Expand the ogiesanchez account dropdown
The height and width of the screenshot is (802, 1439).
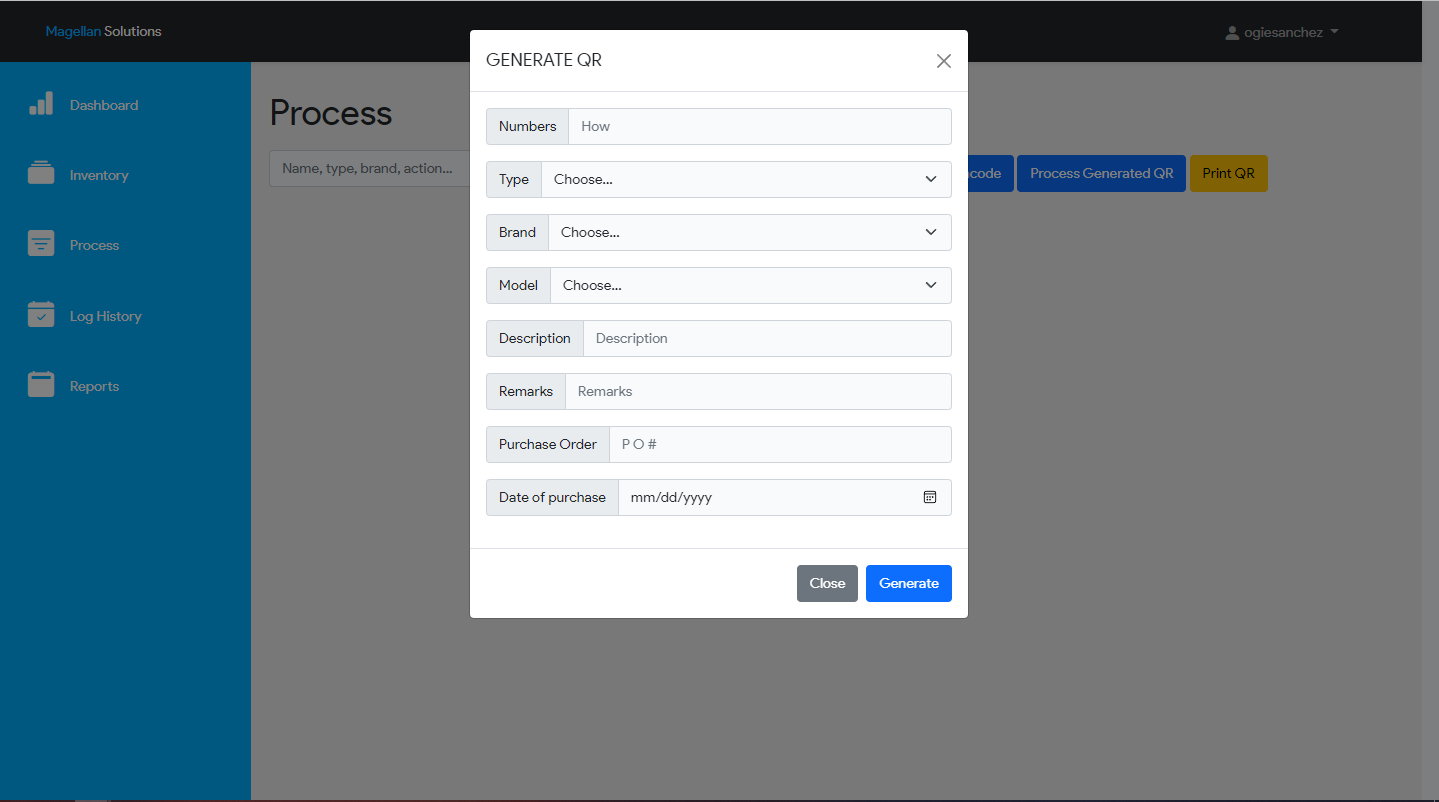(x=1283, y=31)
